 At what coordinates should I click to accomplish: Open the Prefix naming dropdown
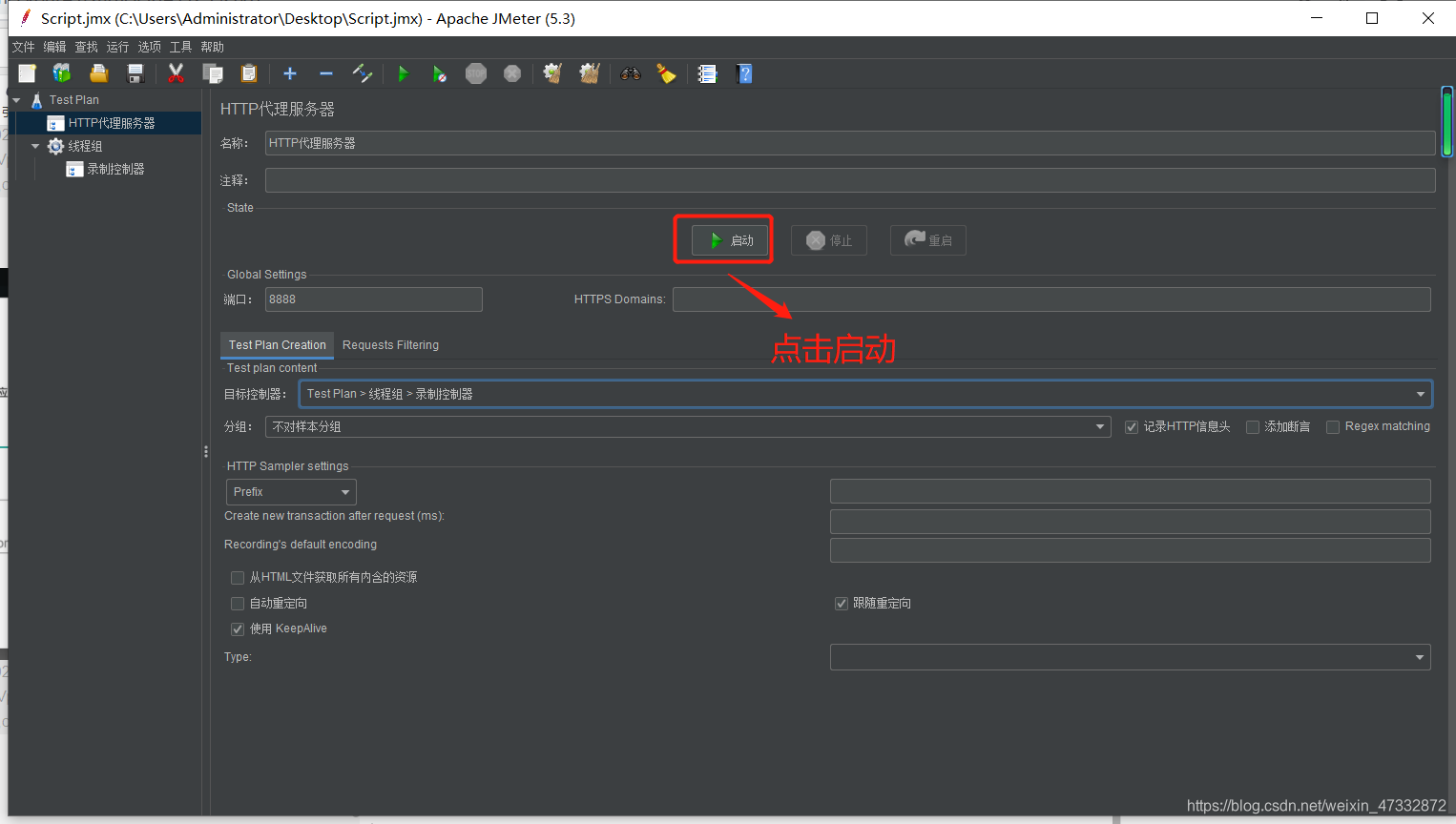coord(291,492)
